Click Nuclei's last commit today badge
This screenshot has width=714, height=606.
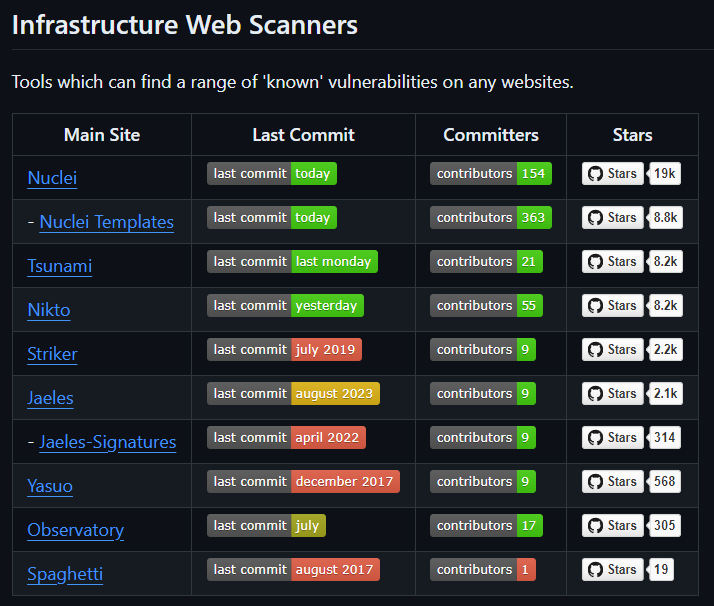[272, 173]
